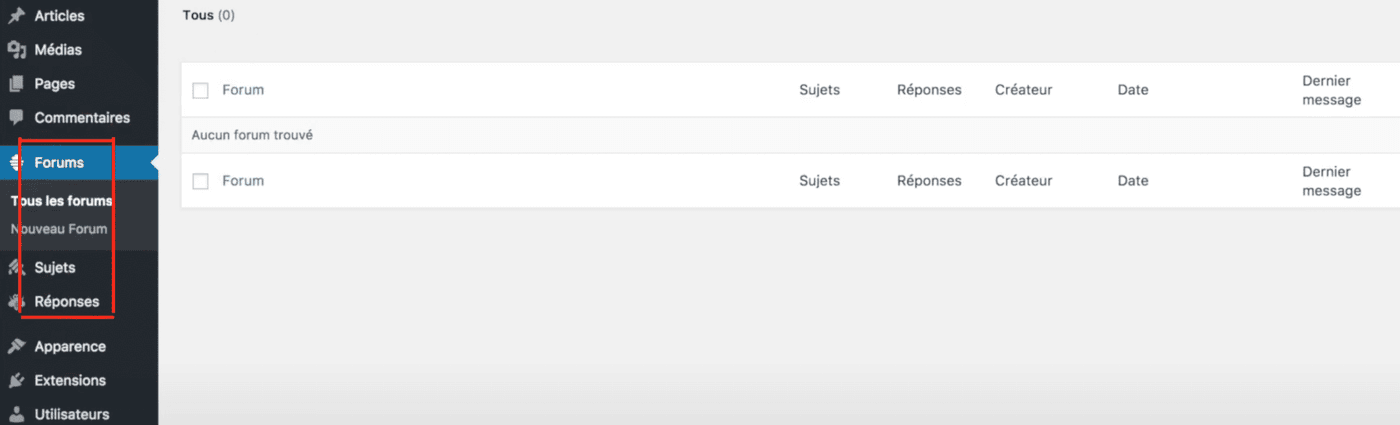This screenshot has height=425, width=1400.
Task: Tick the select-all checkbox in table header
Action: coord(200,90)
